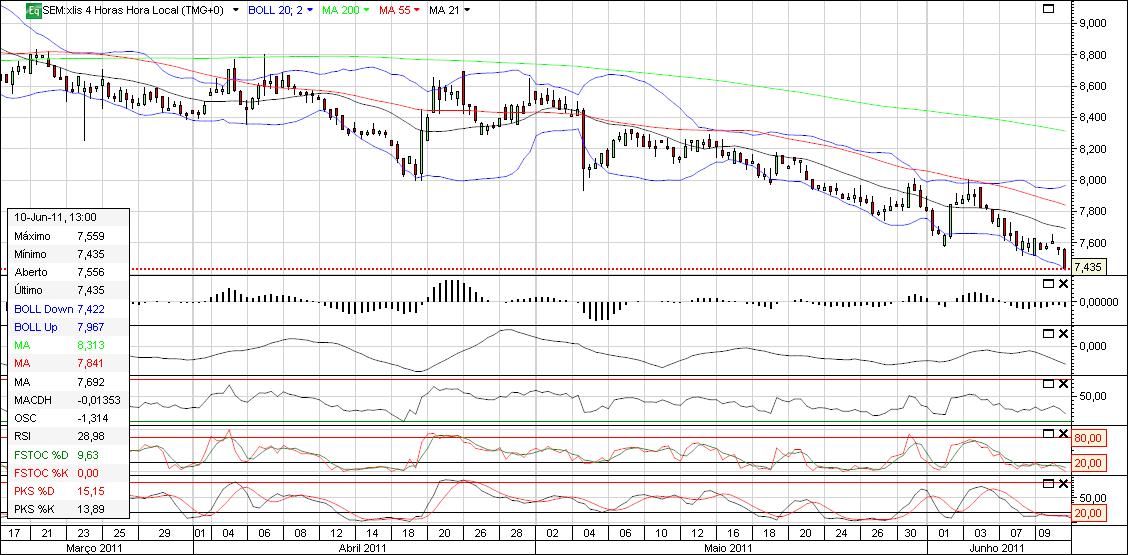1128x555 pixels.
Task: Select the OSC -1,314 row
Action: click(x=68, y=418)
